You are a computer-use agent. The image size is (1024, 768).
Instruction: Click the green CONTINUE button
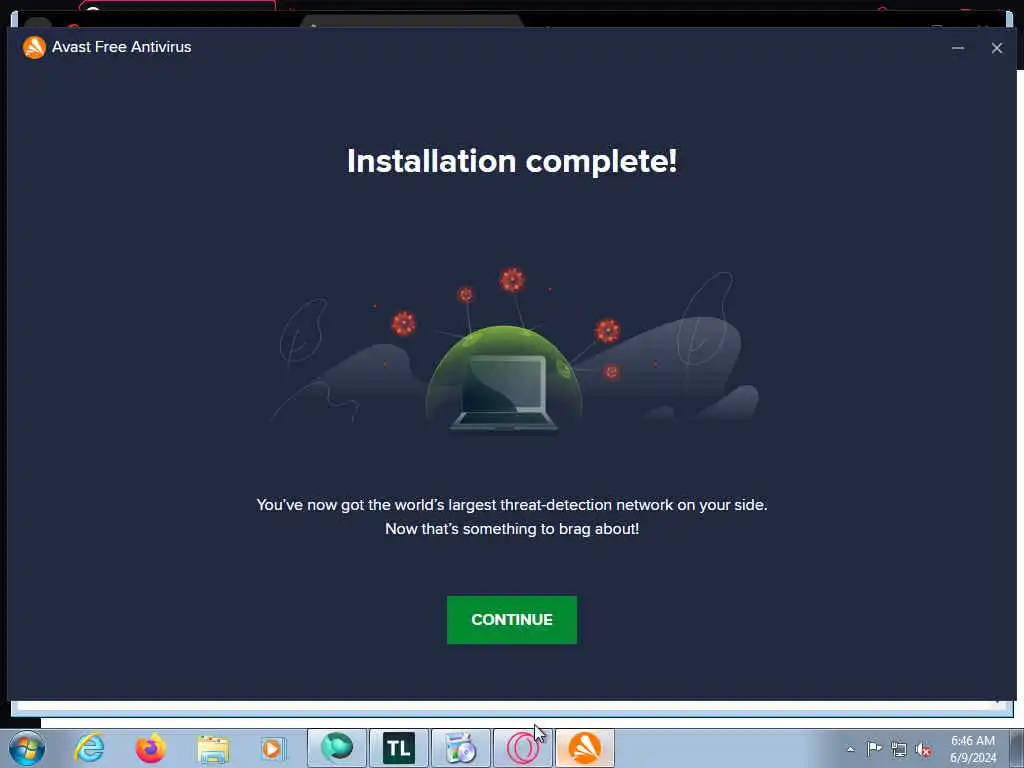tap(511, 619)
